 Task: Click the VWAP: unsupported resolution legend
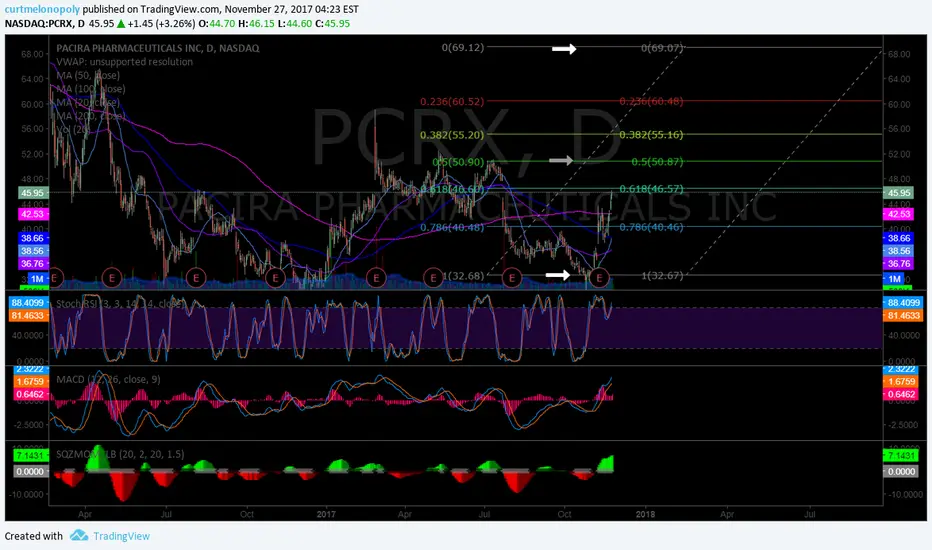tap(124, 62)
